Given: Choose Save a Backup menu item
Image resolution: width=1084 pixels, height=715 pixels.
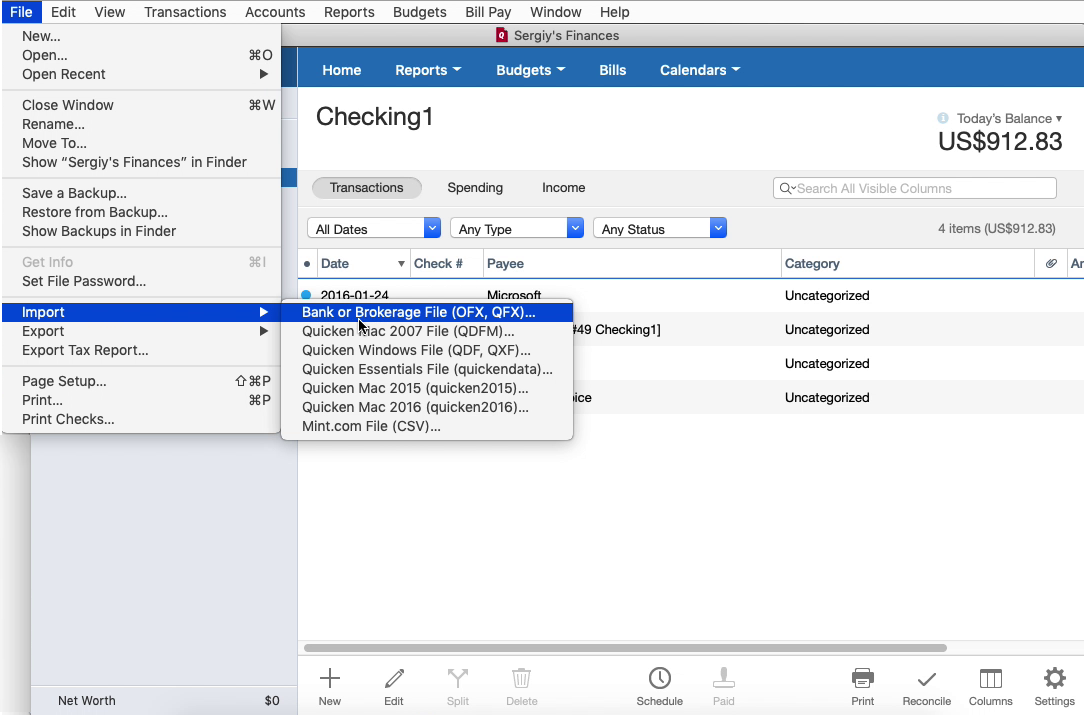Looking at the screenshot, I should pos(142,193).
